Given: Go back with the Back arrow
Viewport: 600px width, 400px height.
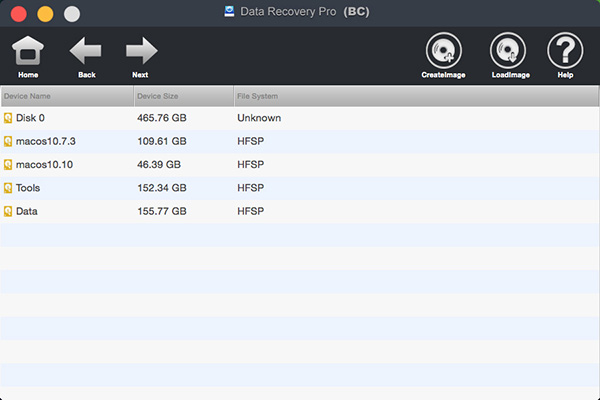Looking at the screenshot, I should coord(86,52).
